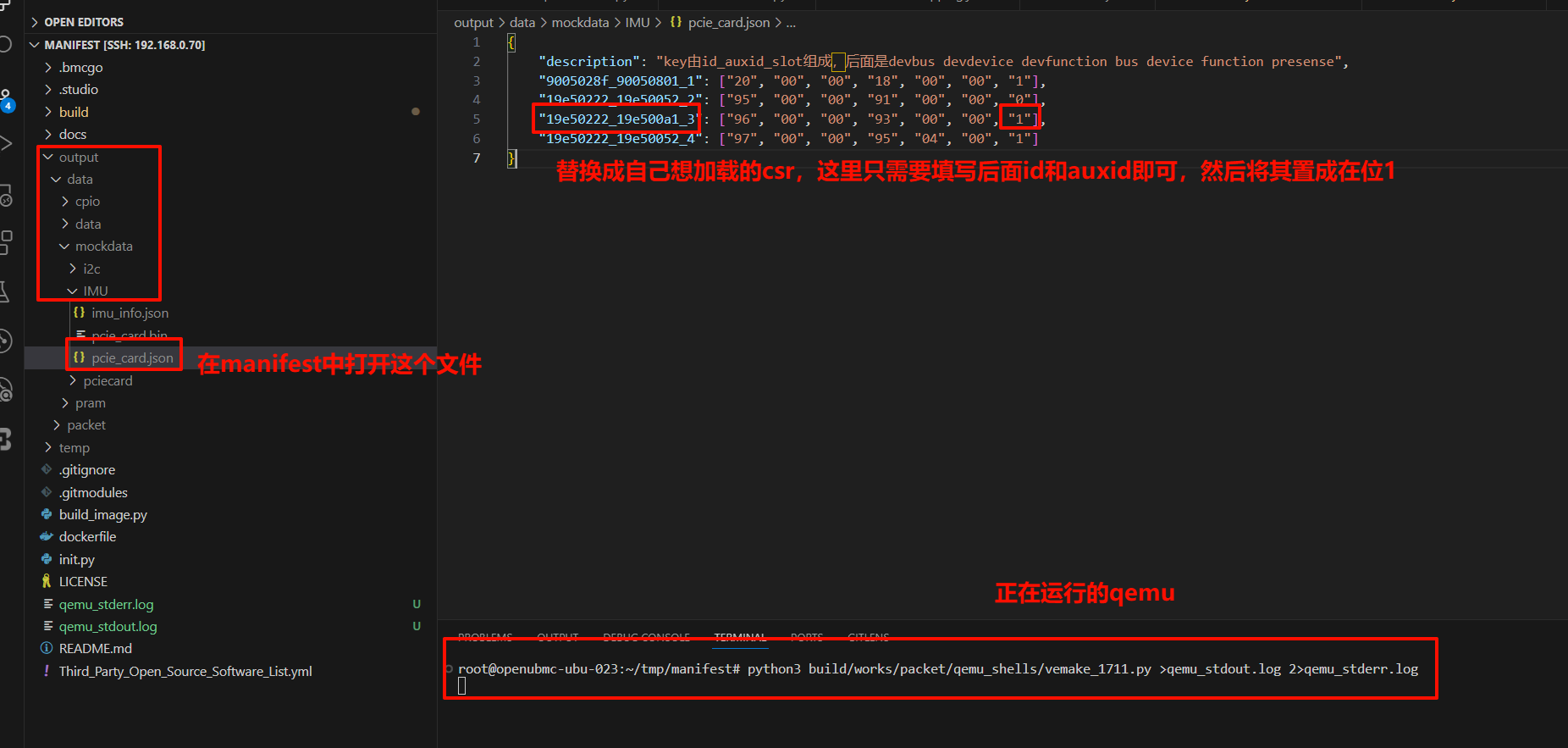This screenshot has height=748, width=1568.
Task: Open Source Control view with badge 4
Action: (x=6, y=99)
